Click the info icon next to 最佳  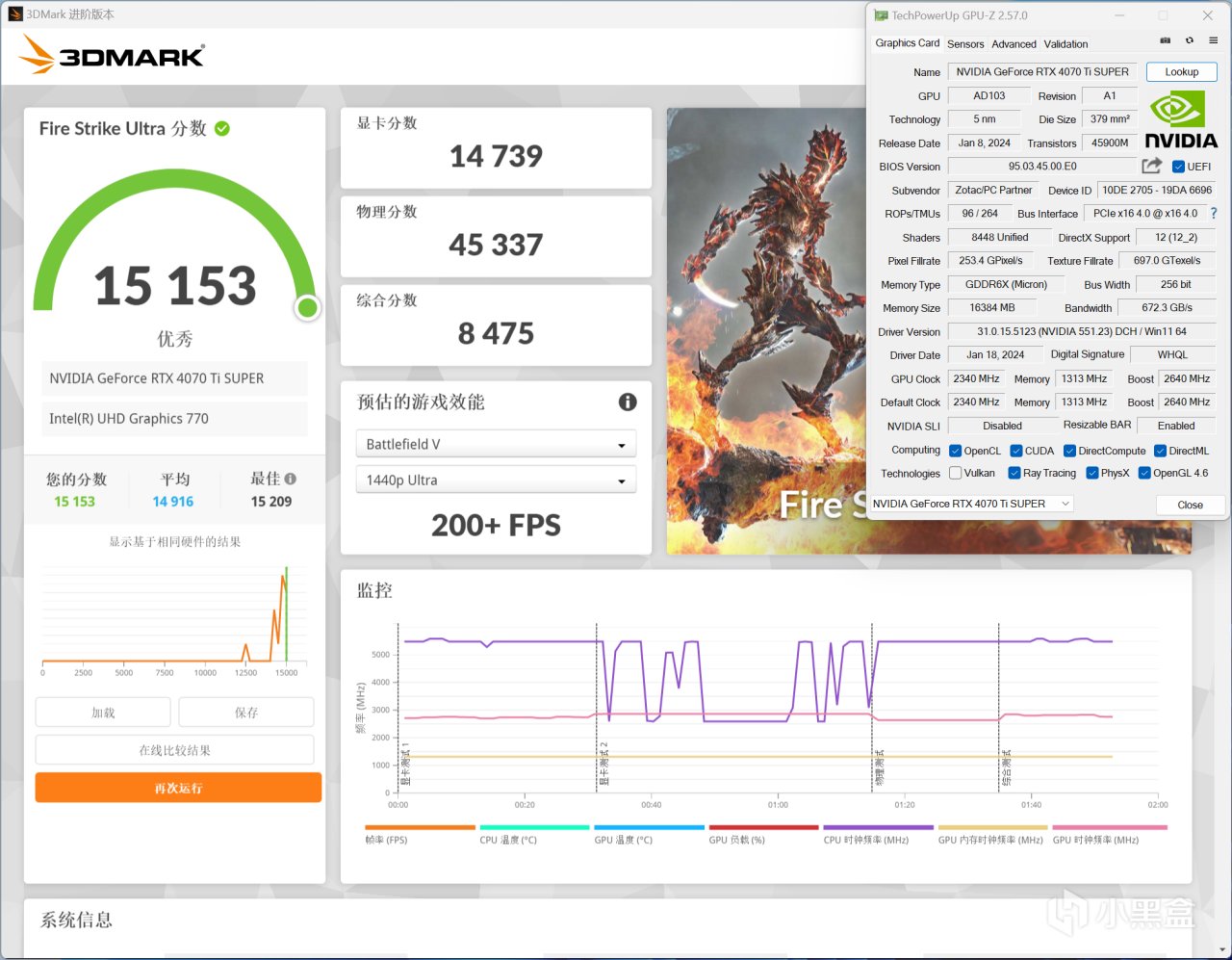click(x=291, y=479)
